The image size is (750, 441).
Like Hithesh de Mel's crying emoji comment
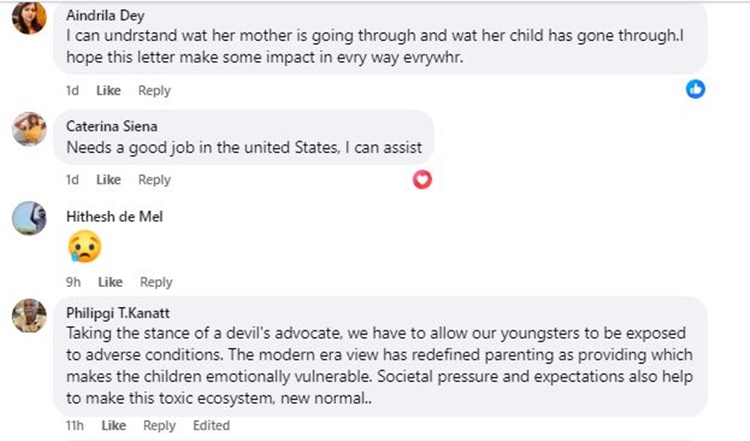[110, 282]
